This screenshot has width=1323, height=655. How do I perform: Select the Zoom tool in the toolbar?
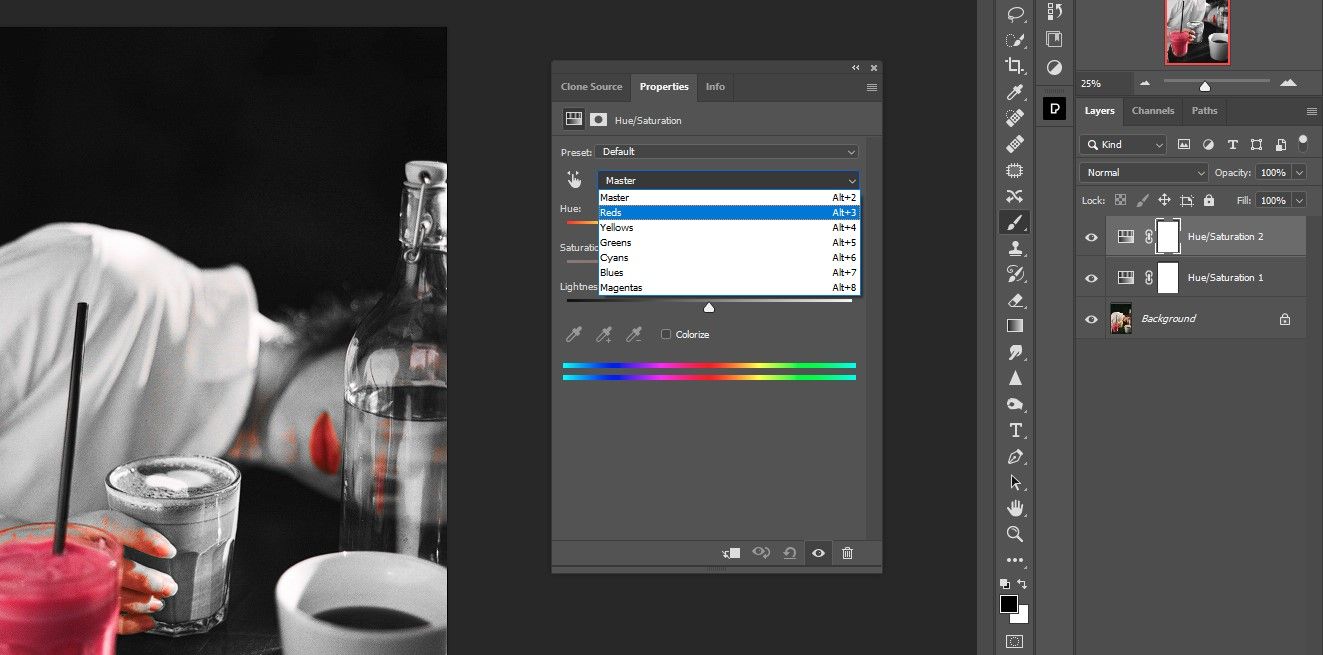pyautogui.click(x=1015, y=533)
